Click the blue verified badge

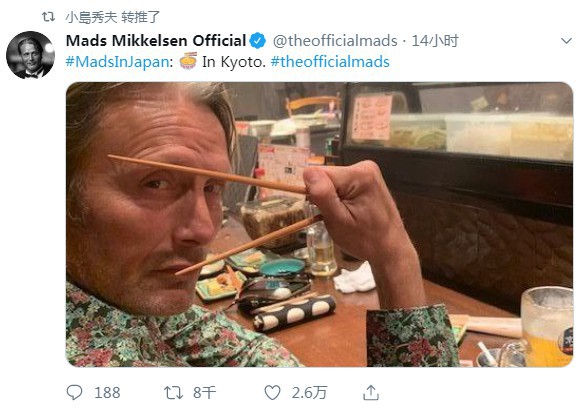(257, 41)
